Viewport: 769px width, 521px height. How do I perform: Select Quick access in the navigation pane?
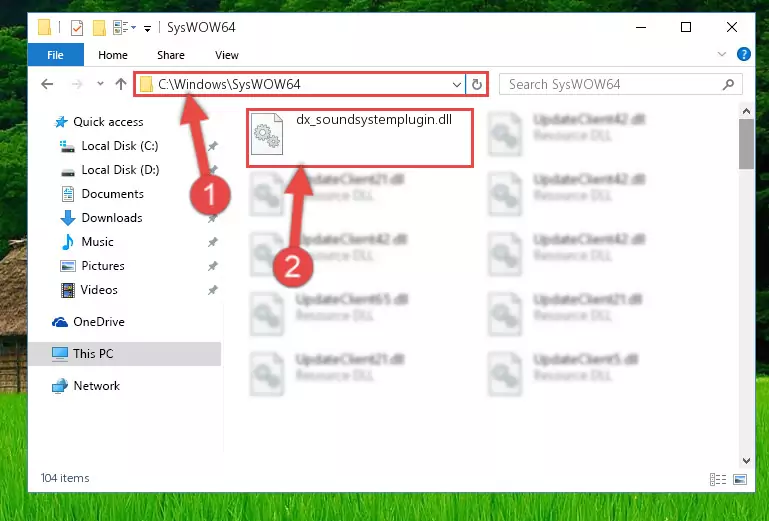[108, 122]
